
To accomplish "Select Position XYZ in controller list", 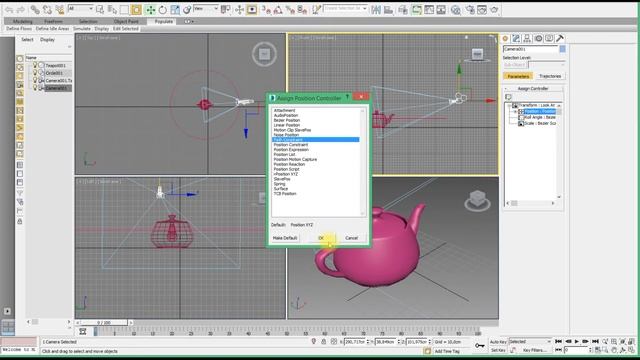I will pyautogui.click(x=286, y=174).
